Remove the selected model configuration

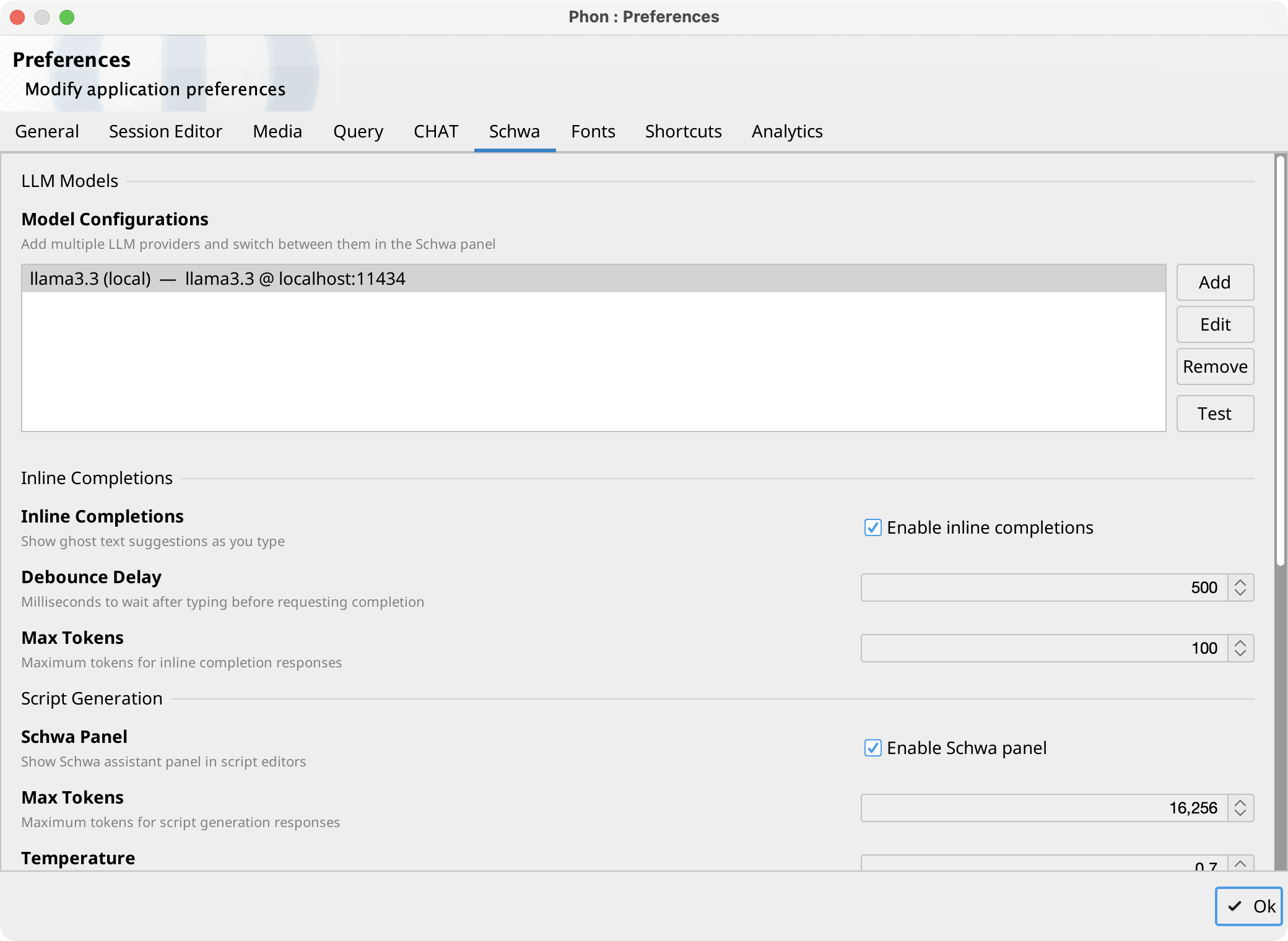[1215, 366]
